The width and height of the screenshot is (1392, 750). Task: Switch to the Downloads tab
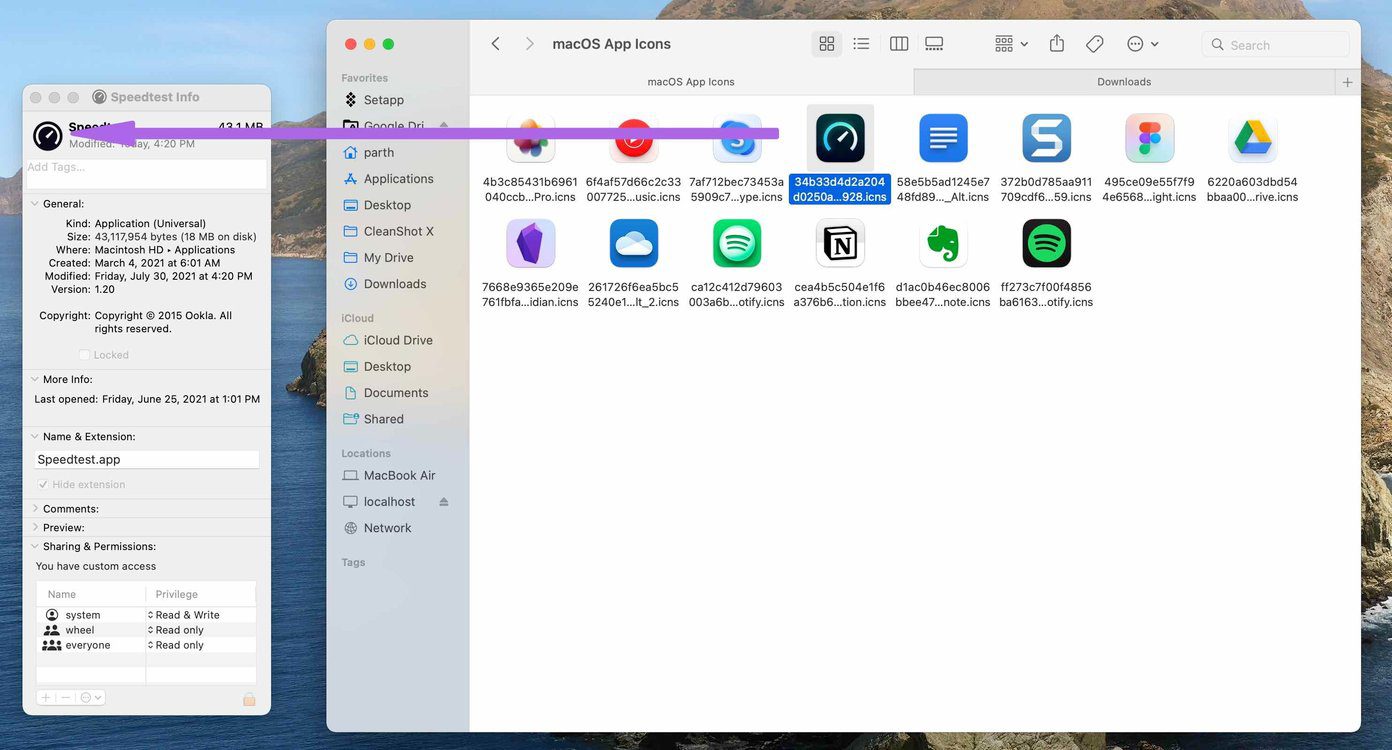pos(1124,82)
